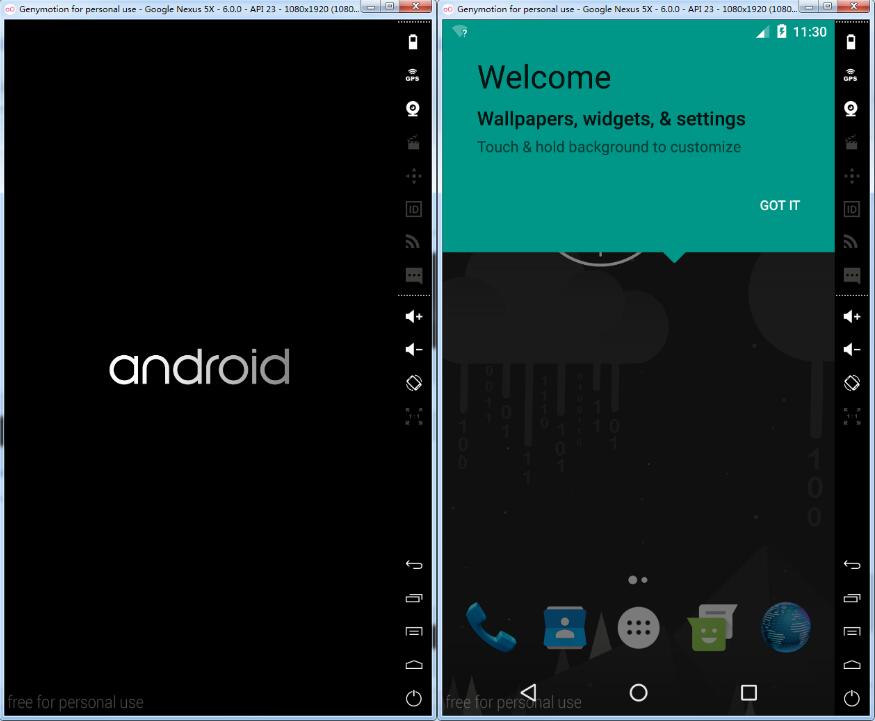Image resolution: width=875 pixels, height=721 pixels.
Task: Open the remote control widget in the right emulator
Action: pos(851,176)
